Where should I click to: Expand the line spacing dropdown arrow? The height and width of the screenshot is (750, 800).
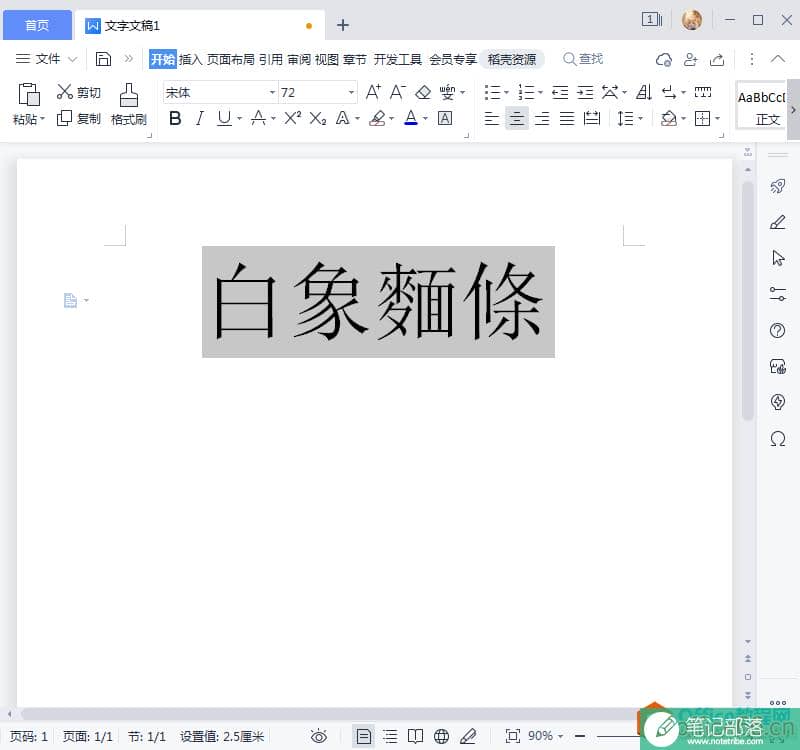pos(641,119)
